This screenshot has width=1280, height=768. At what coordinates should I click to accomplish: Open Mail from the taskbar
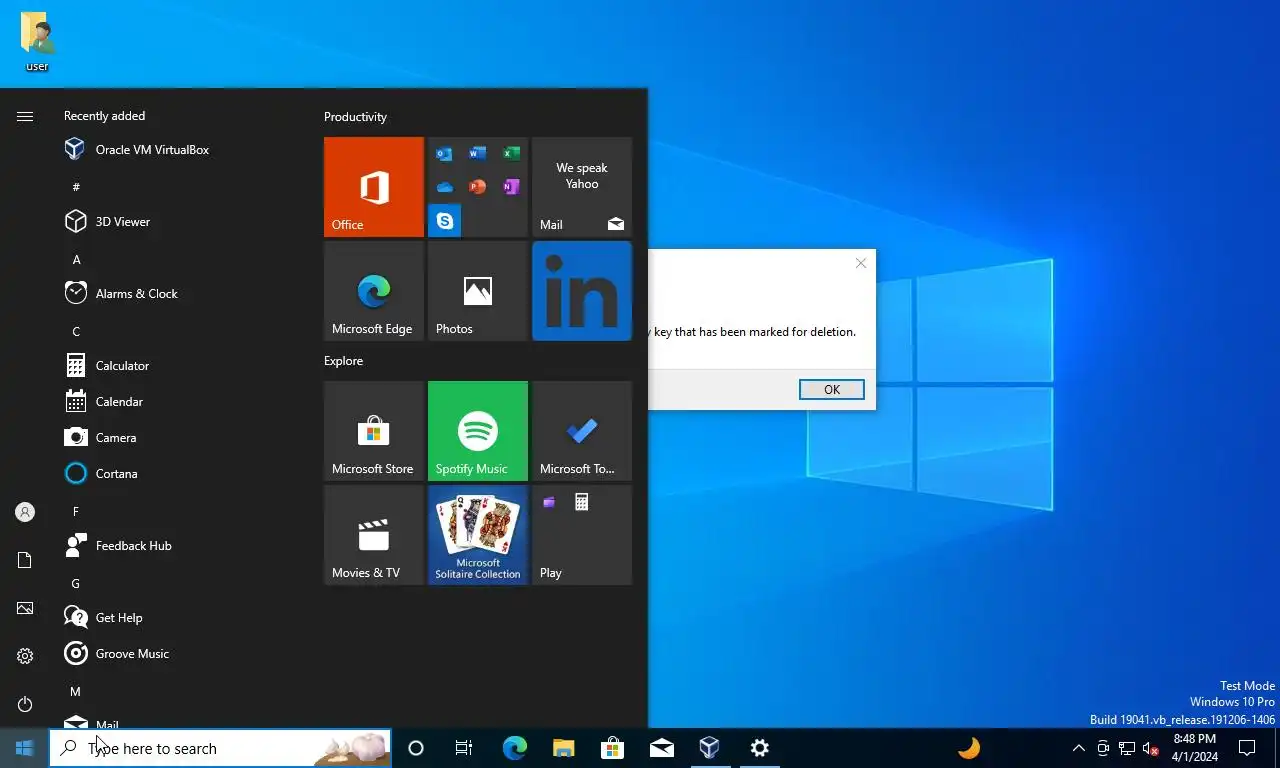point(661,748)
